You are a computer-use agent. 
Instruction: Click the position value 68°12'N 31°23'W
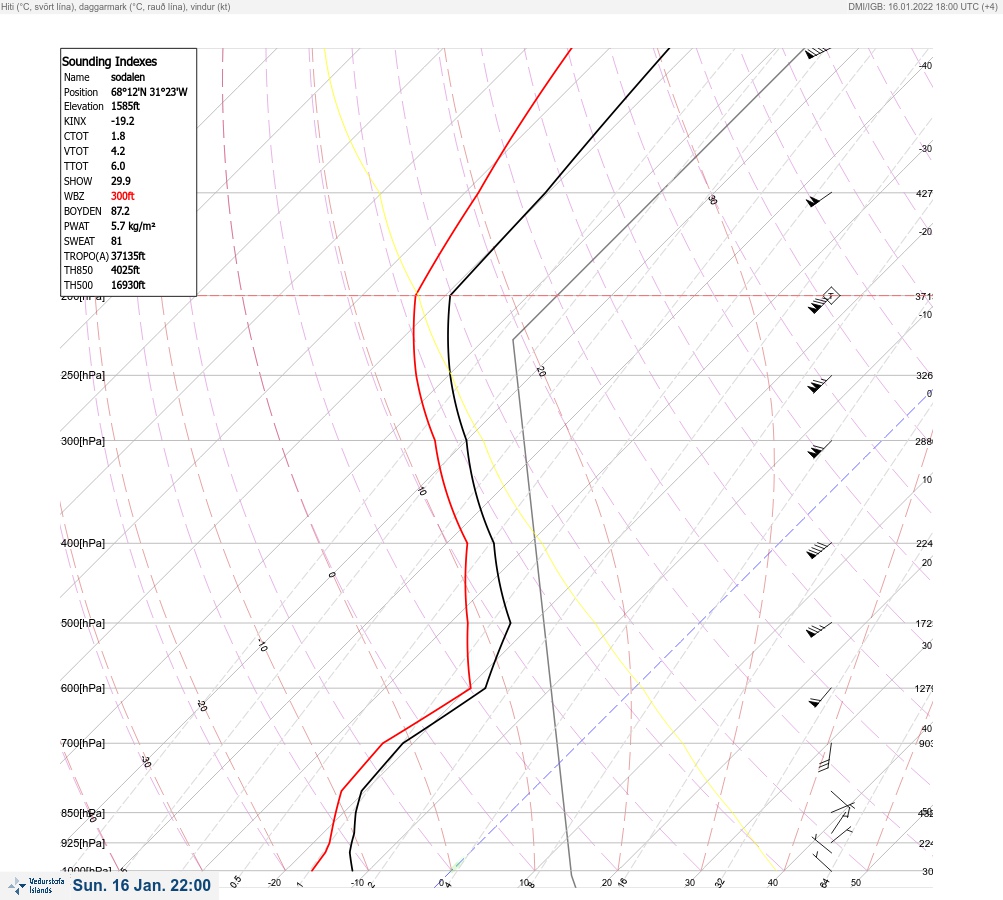(x=149, y=92)
